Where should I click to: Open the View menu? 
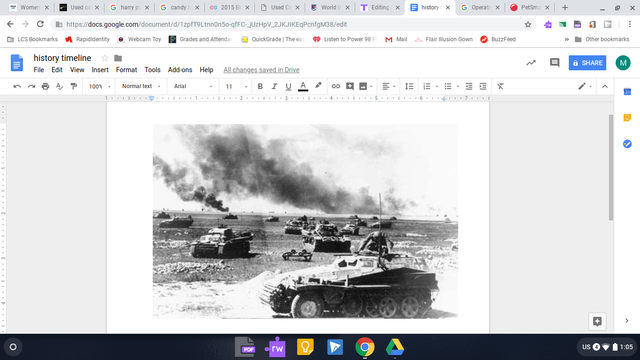tap(77, 70)
